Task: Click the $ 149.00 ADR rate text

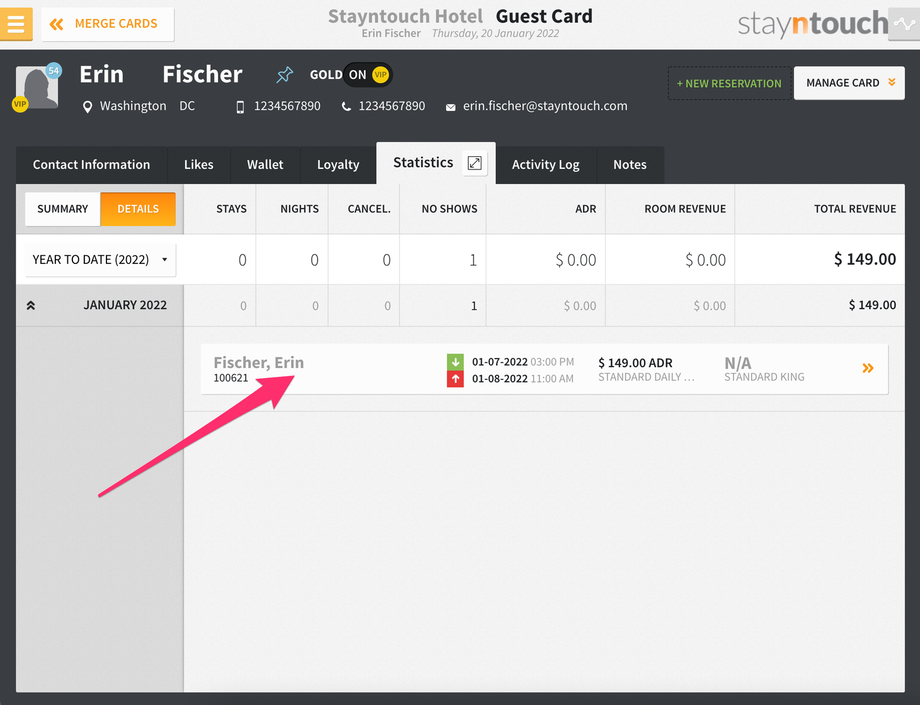Action: (x=635, y=363)
